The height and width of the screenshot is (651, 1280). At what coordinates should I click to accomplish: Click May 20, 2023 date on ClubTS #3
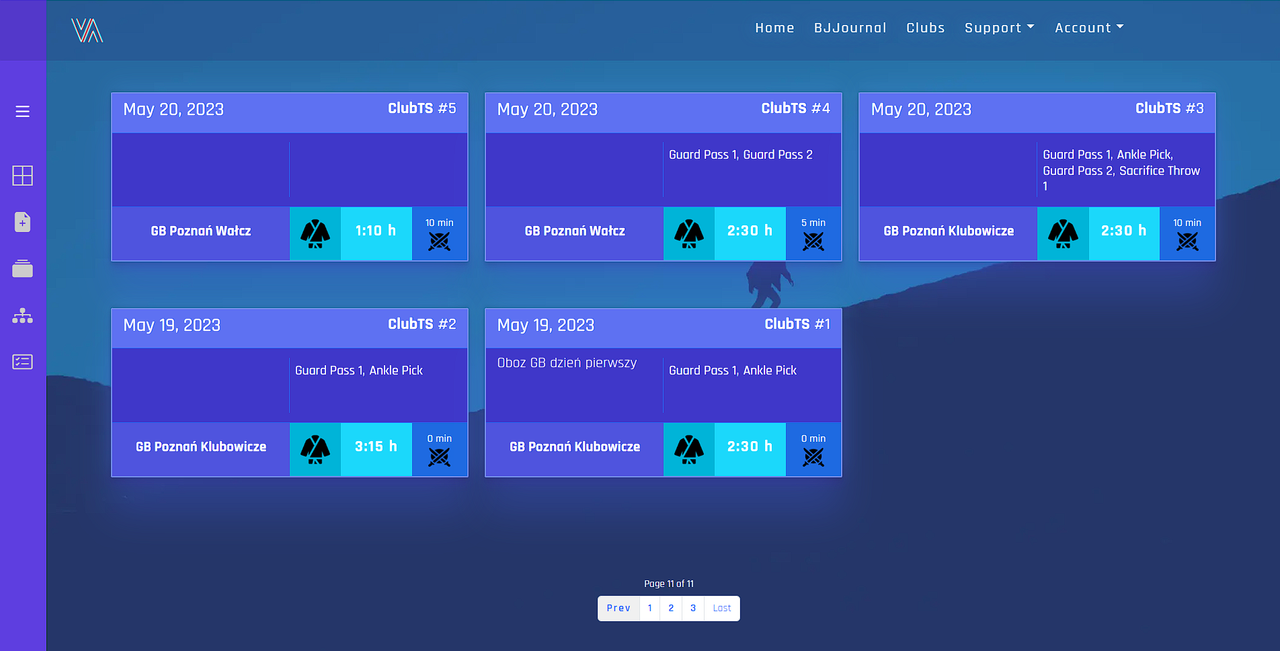(x=921, y=110)
